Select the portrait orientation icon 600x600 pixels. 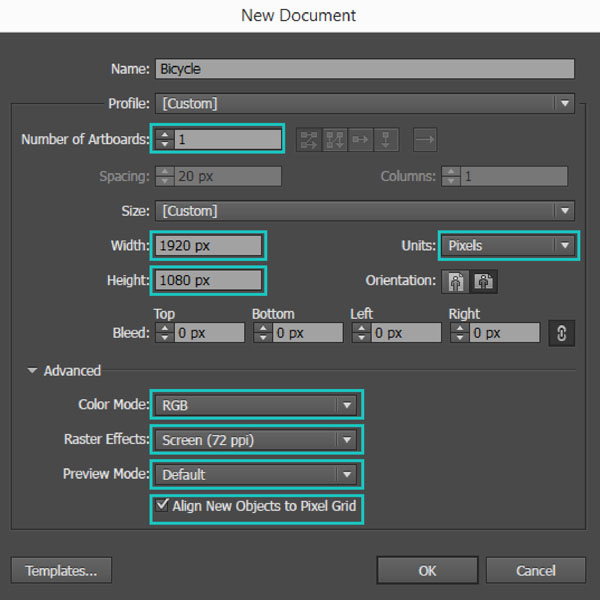click(x=455, y=281)
